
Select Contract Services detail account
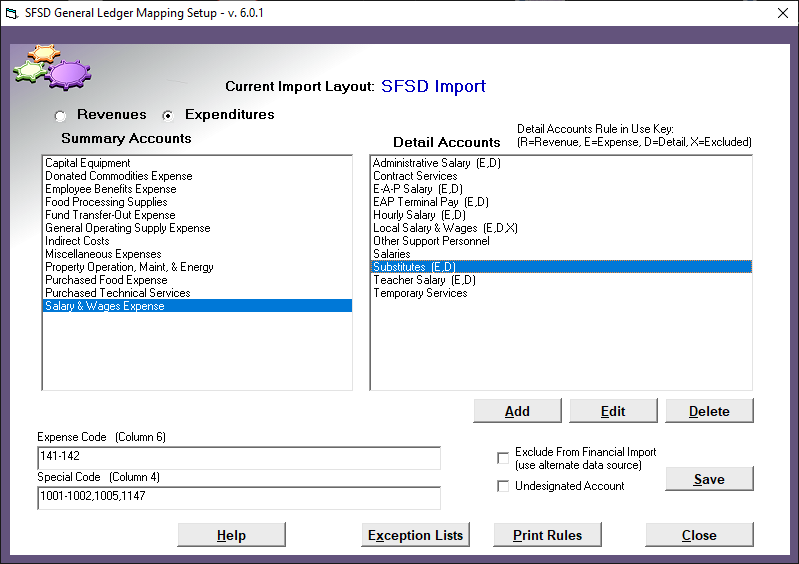561,176
